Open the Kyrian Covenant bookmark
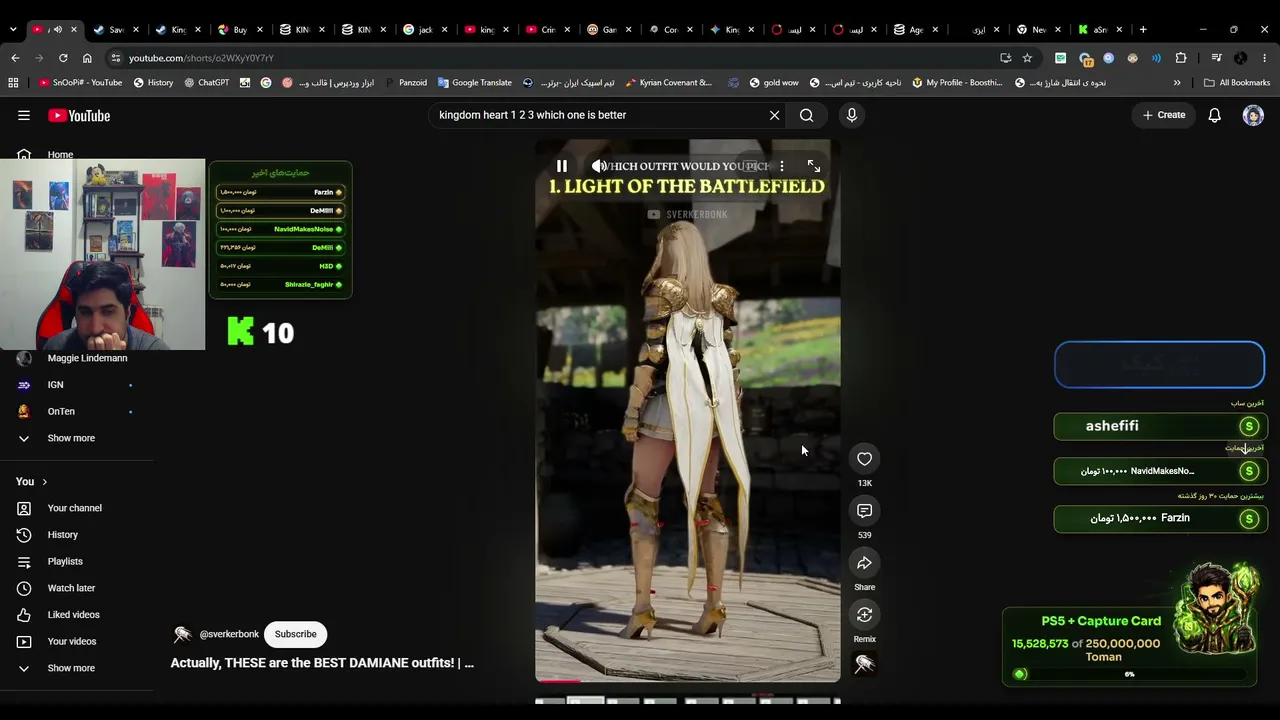1280x720 pixels. (668, 83)
